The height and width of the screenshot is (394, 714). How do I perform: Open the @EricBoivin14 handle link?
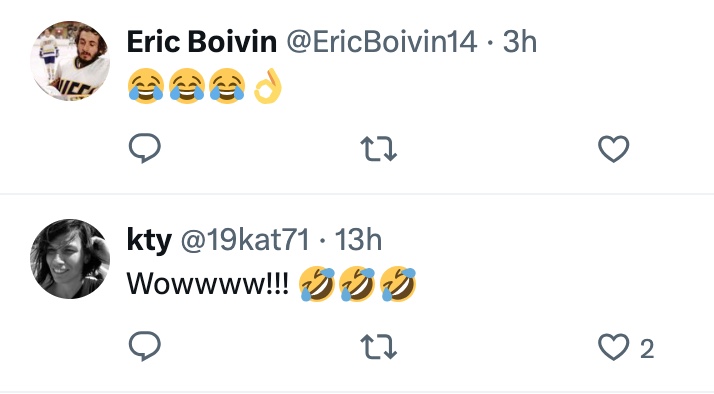click(x=382, y=42)
